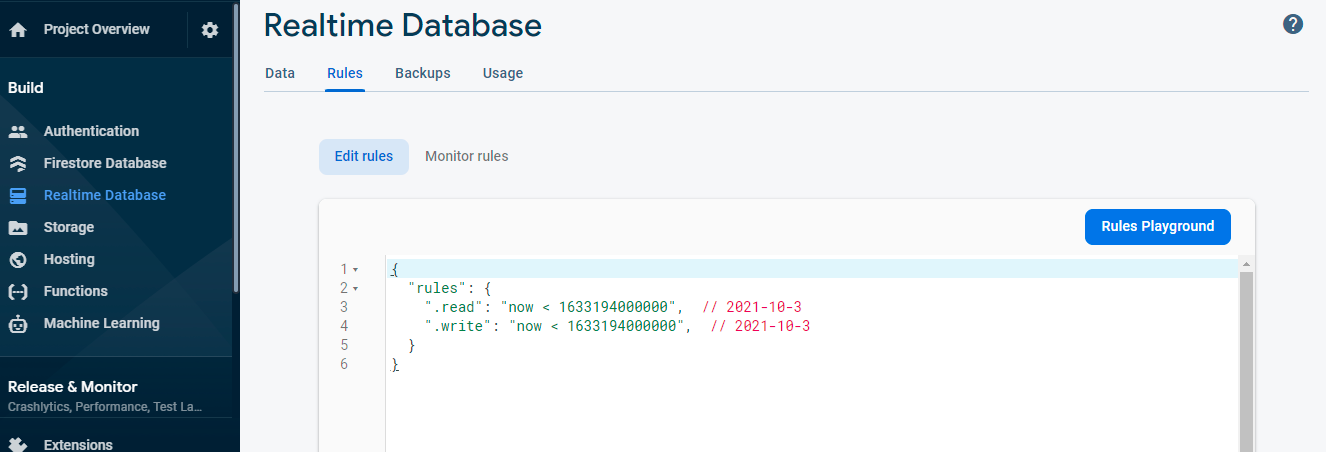Image resolution: width=1326 pixels, height=452 pixels.
Task: Click the rules editor vertical scrollbar
Action: (1246, 360)
